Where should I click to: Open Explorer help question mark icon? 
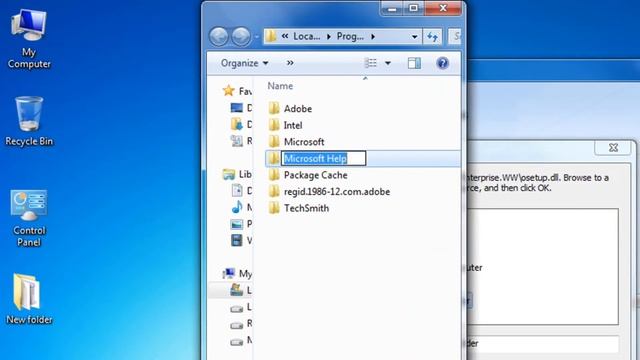[x=442, y=63]
